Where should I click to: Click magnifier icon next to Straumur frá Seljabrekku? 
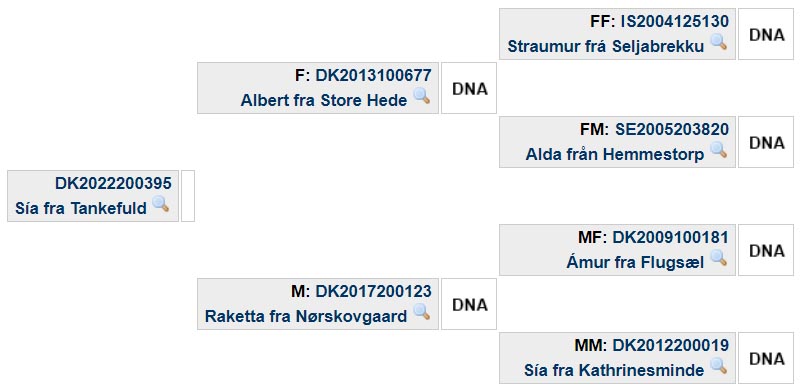pos(718,41)
